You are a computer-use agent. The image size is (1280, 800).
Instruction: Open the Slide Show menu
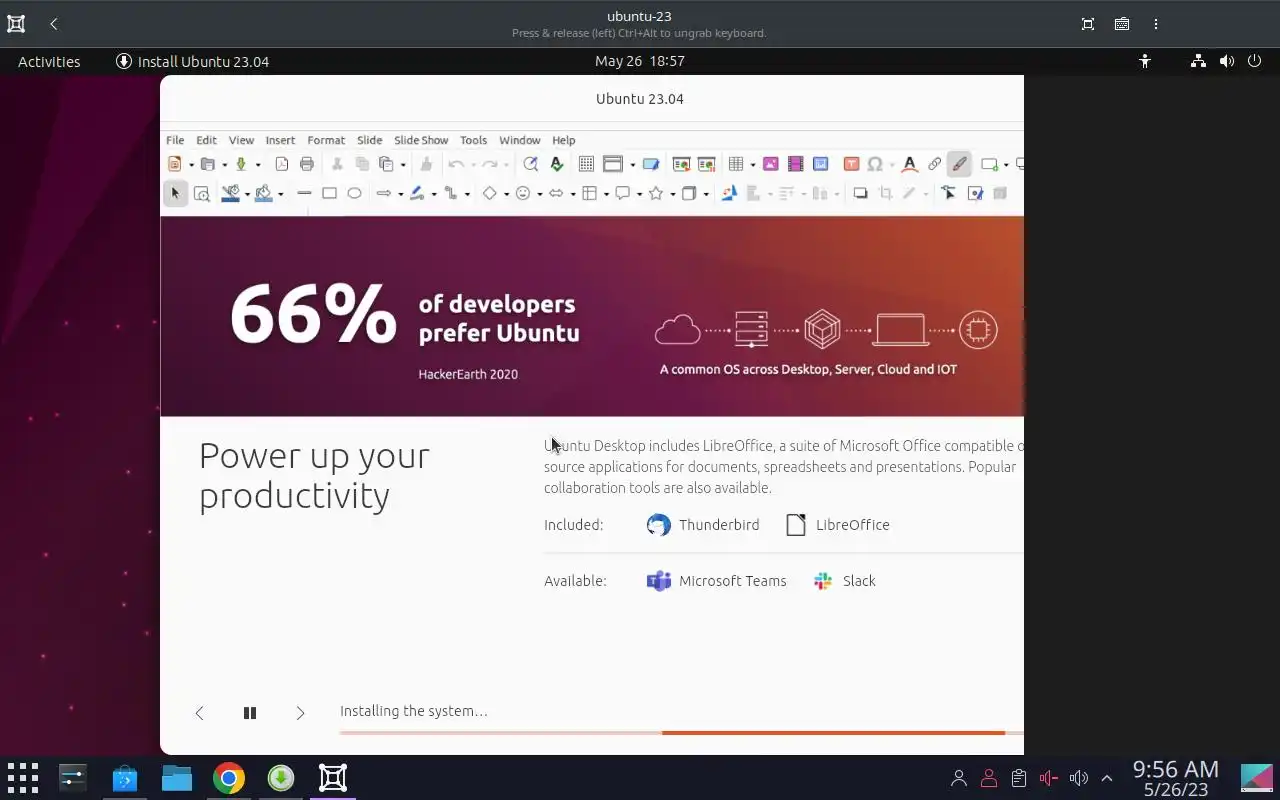click(x=421, y=140)
